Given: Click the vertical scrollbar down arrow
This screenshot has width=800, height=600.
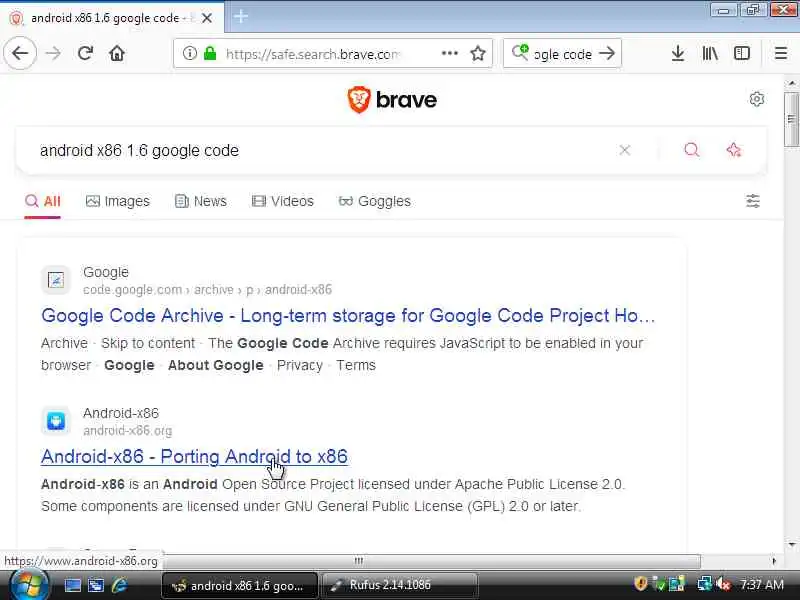Looking at the screenshot, I should [792, 544].
